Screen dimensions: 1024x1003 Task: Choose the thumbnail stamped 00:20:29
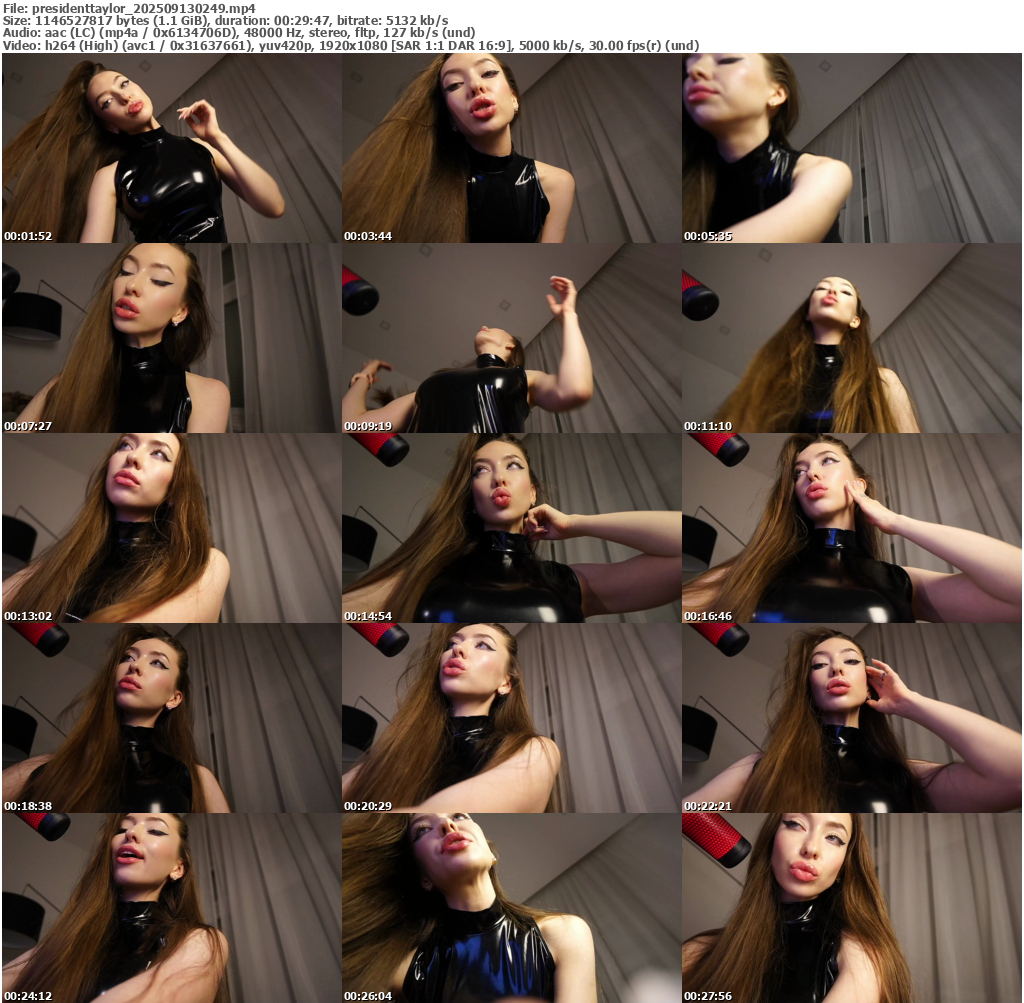[512, 718]
